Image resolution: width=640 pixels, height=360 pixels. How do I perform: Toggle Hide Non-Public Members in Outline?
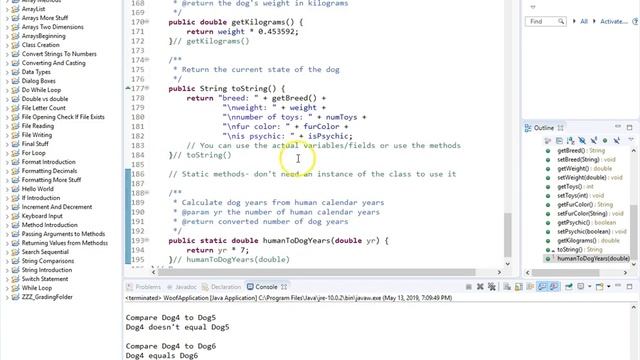point(605,140)
